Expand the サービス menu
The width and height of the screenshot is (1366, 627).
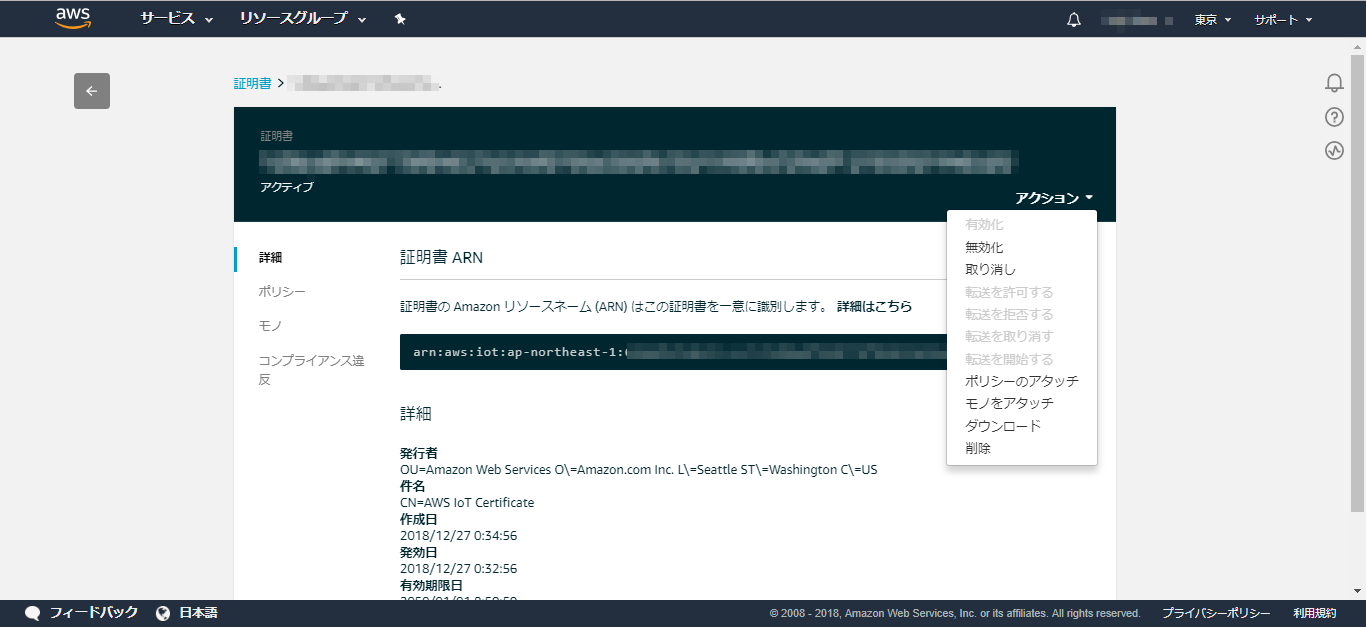[x=177, y=19]
